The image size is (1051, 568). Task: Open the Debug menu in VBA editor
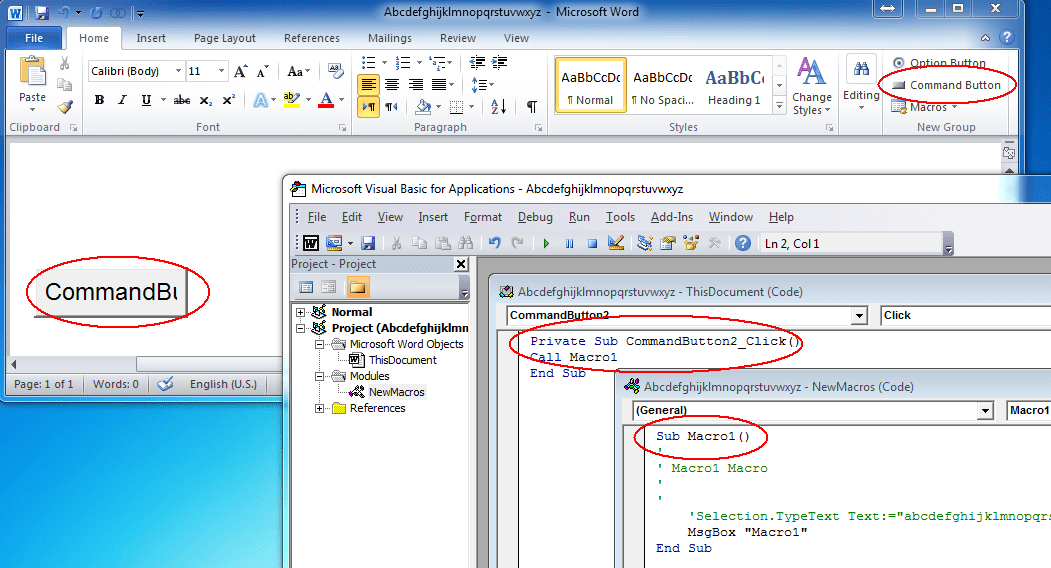click(535, 217)
